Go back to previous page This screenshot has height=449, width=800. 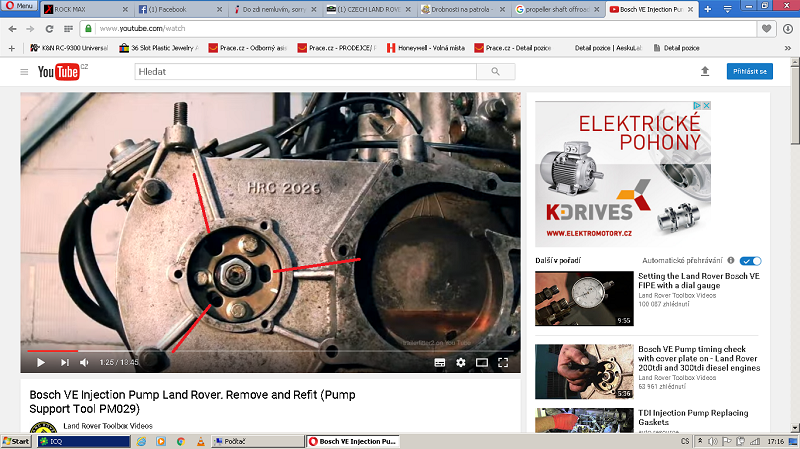(12, 29)
